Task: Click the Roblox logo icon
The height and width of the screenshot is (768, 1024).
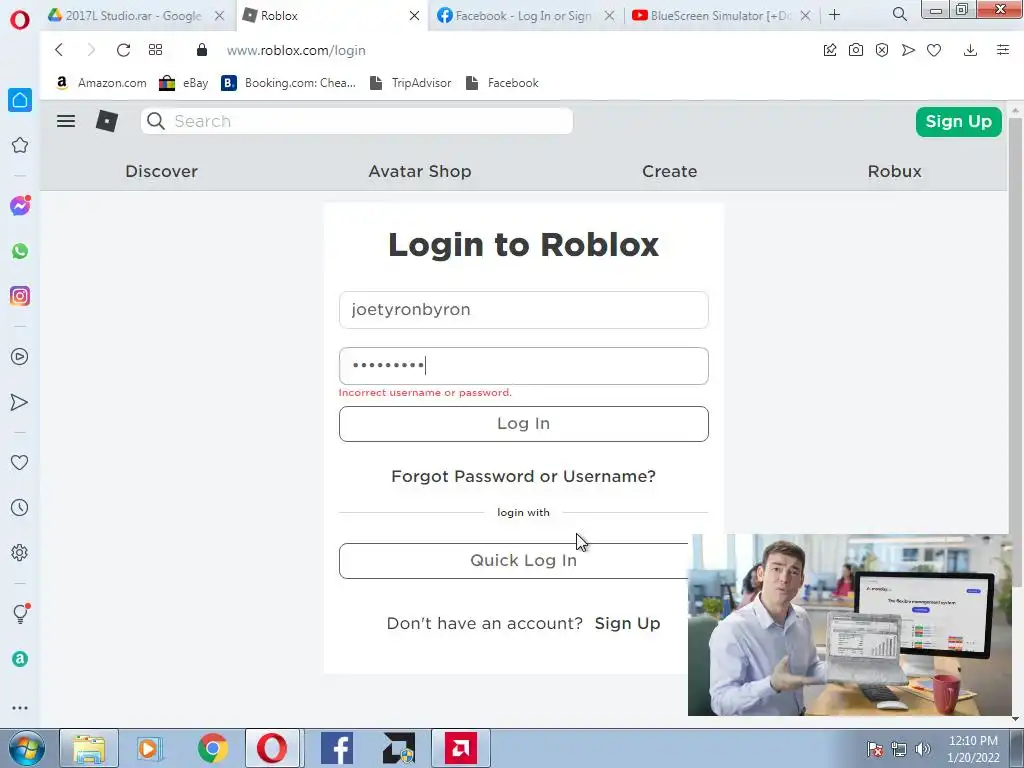Action: (107, 121)
